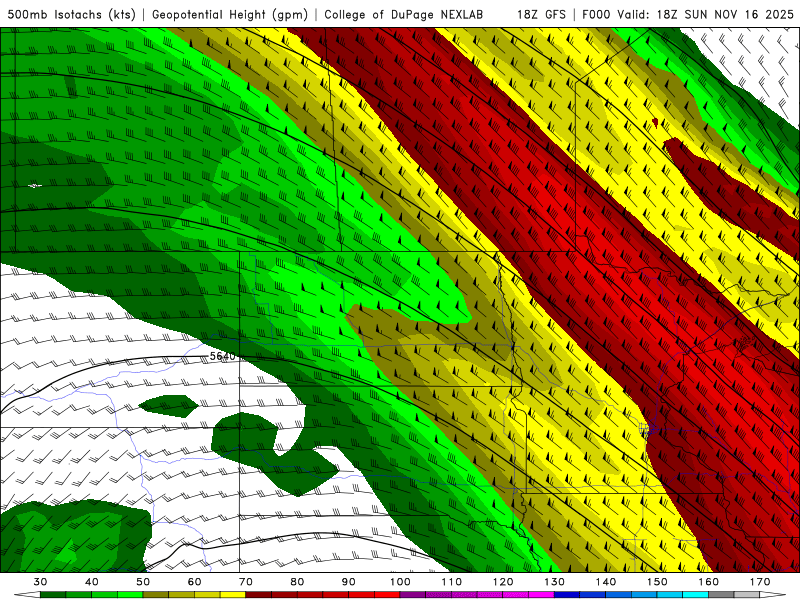Click the "18Z GFS" model run label

[541, 14]
